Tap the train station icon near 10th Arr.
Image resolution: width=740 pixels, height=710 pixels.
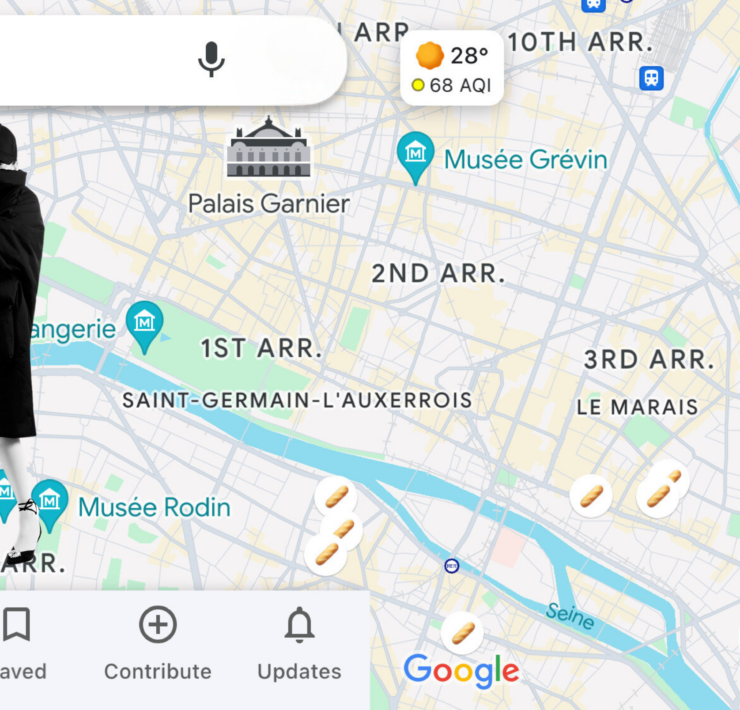click(x=651, y=78)
